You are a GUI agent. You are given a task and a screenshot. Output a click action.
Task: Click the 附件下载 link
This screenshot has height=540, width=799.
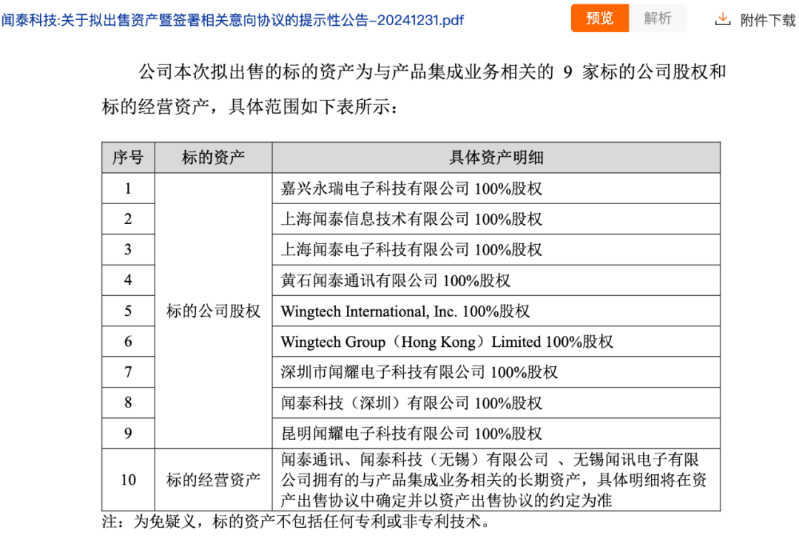coord(767,19)
